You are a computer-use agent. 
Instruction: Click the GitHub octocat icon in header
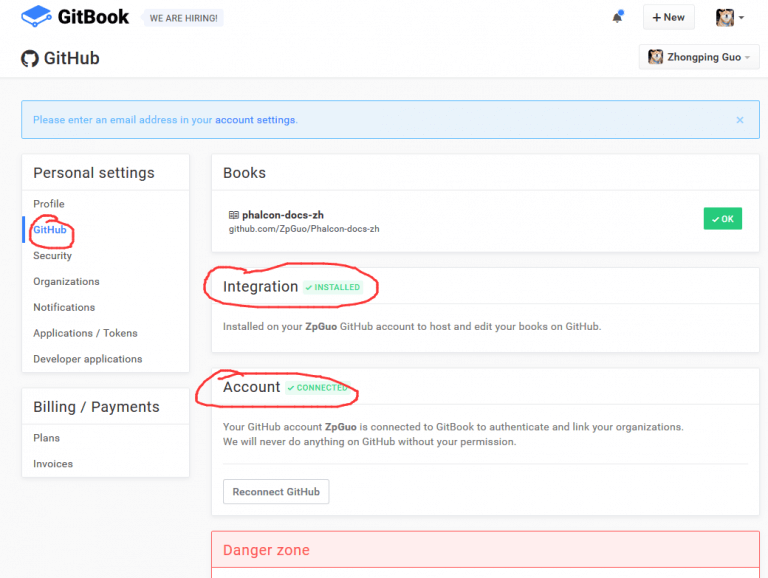point(30,58)
